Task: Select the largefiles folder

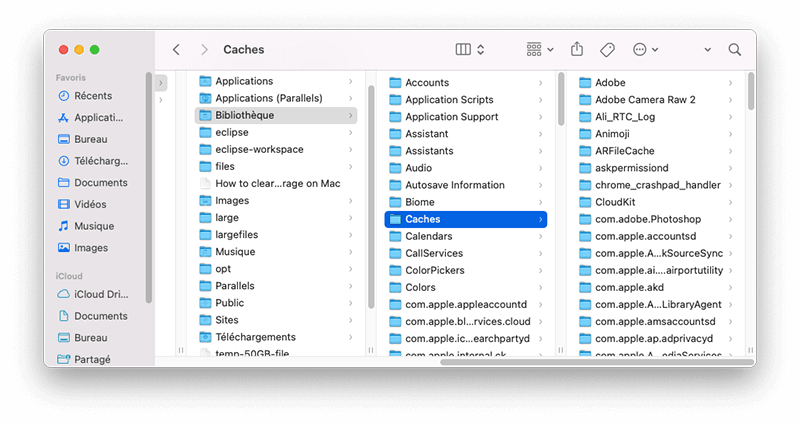Action: pyautogui.click(x=276, y=235)
